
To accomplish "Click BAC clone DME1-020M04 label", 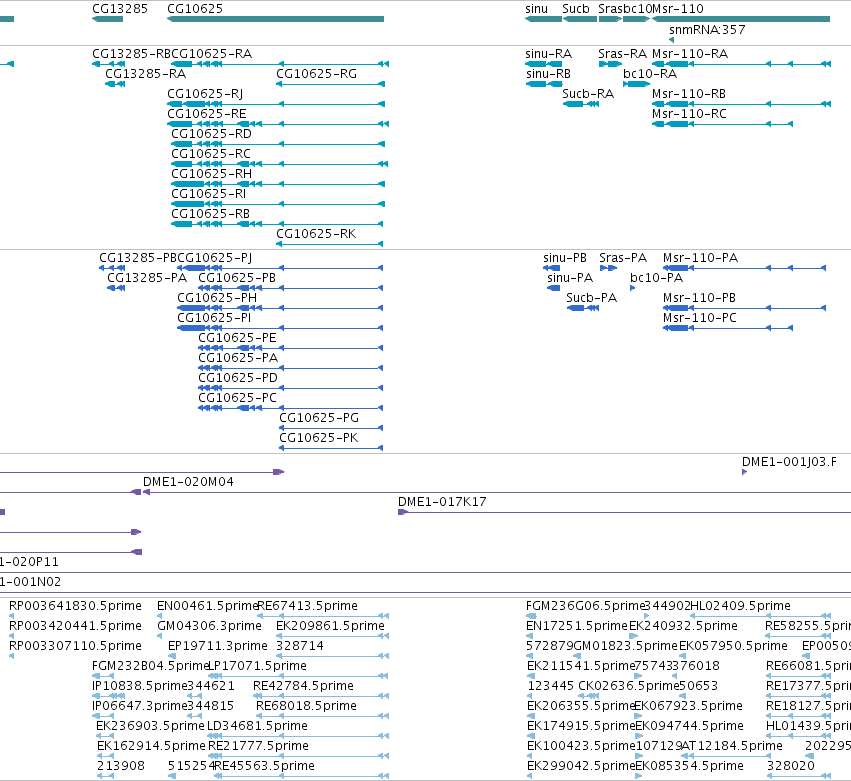I will (x=188, y=482).
